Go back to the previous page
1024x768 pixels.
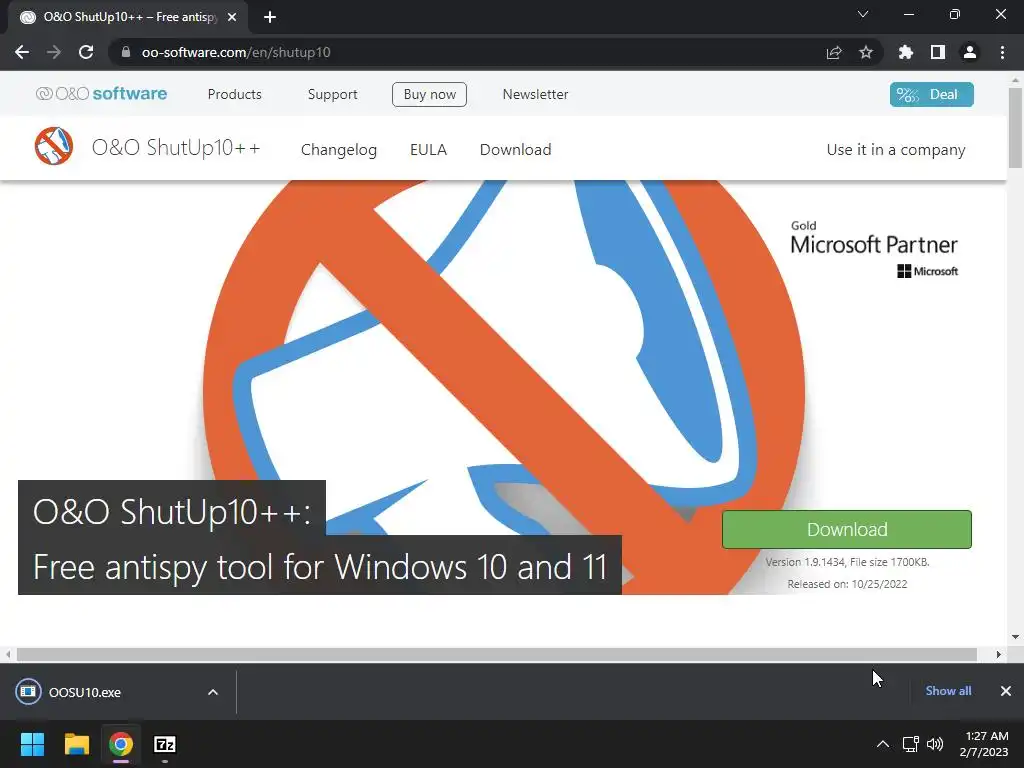[x=22, y=52]
